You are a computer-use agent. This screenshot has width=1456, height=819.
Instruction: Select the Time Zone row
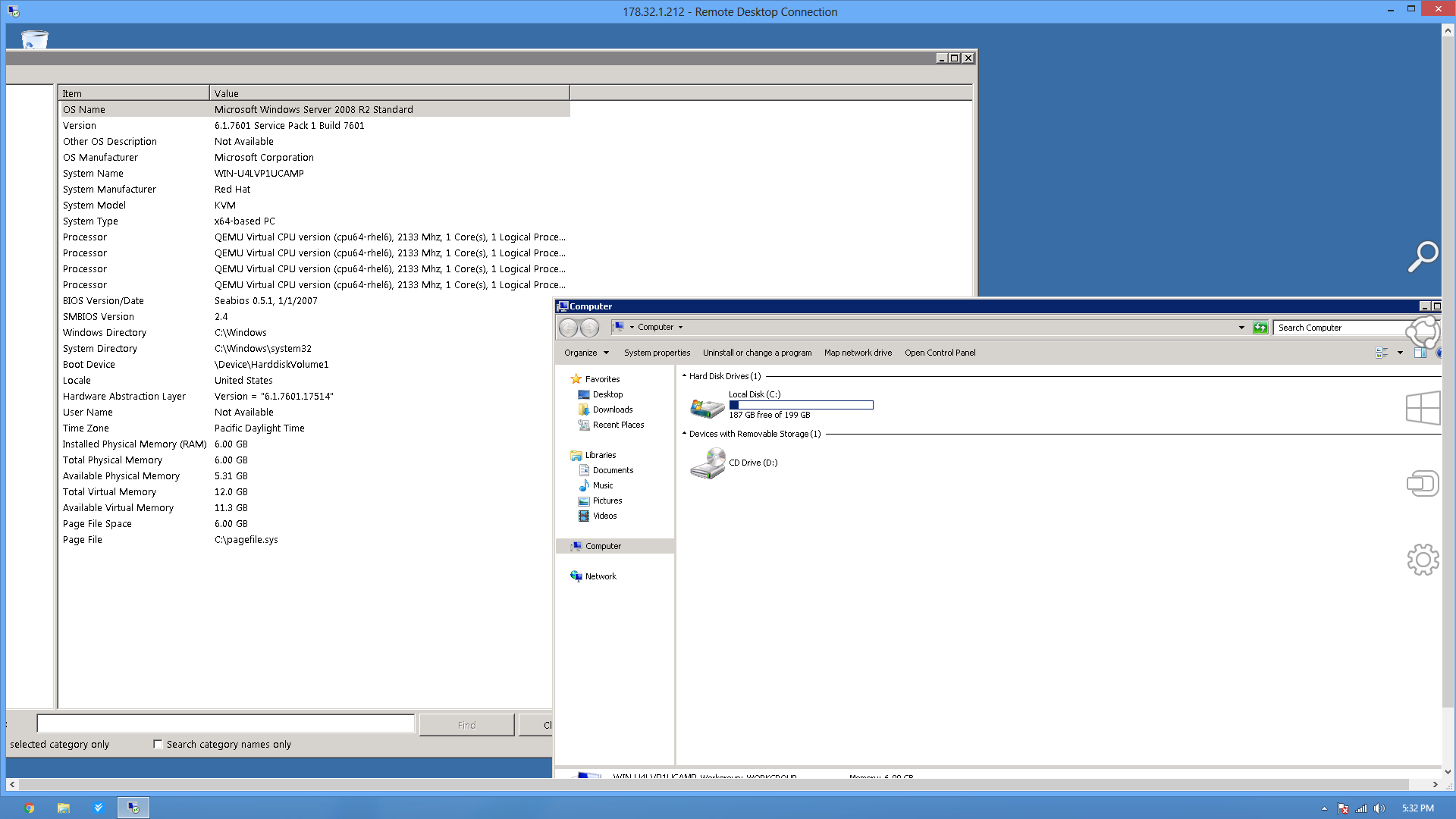coord(315,428)
